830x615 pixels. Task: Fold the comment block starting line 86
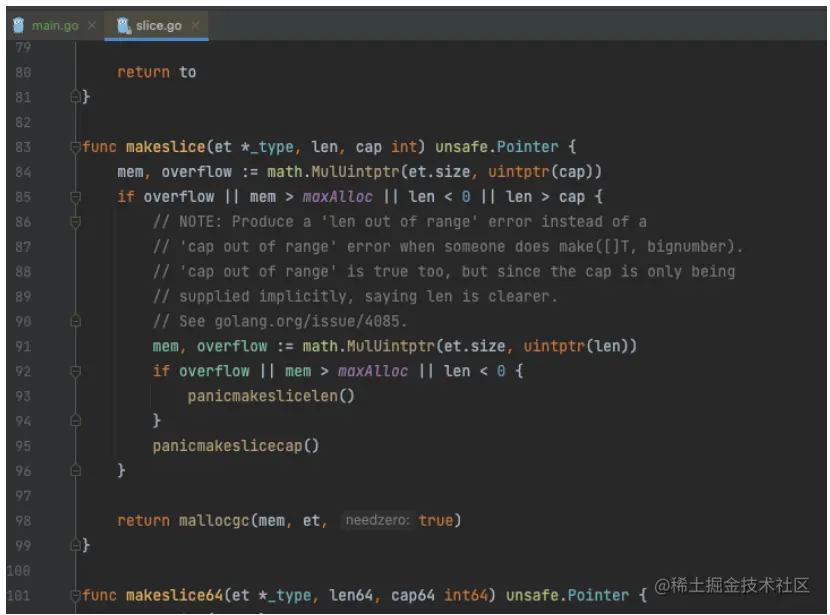click(x=76, y=222)
